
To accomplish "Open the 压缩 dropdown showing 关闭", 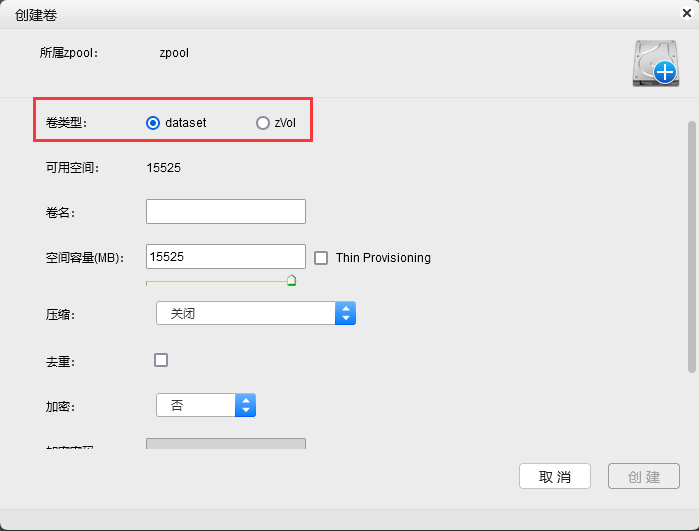I will tap(245, 313).
